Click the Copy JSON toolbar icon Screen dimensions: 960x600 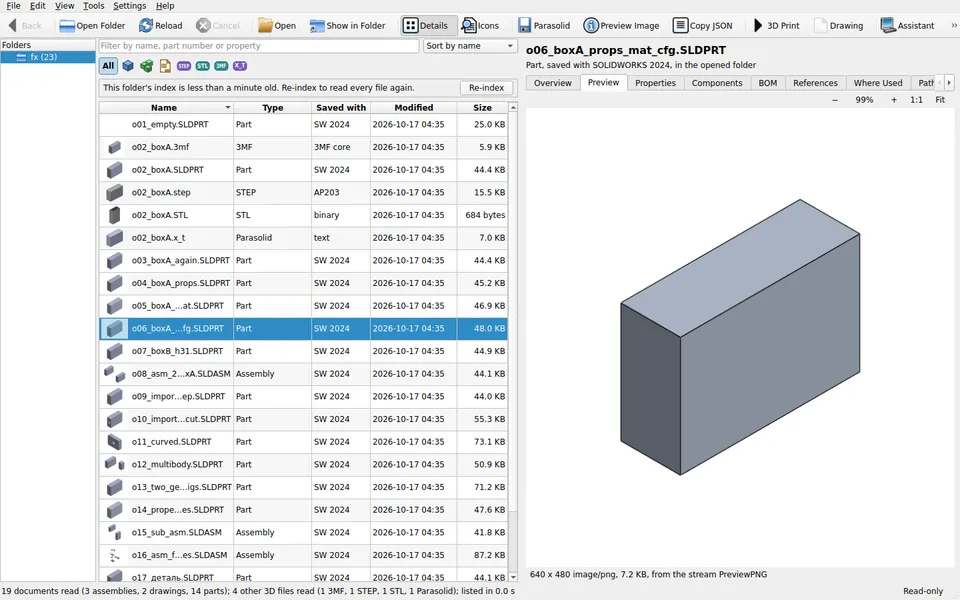pos(680,26)
